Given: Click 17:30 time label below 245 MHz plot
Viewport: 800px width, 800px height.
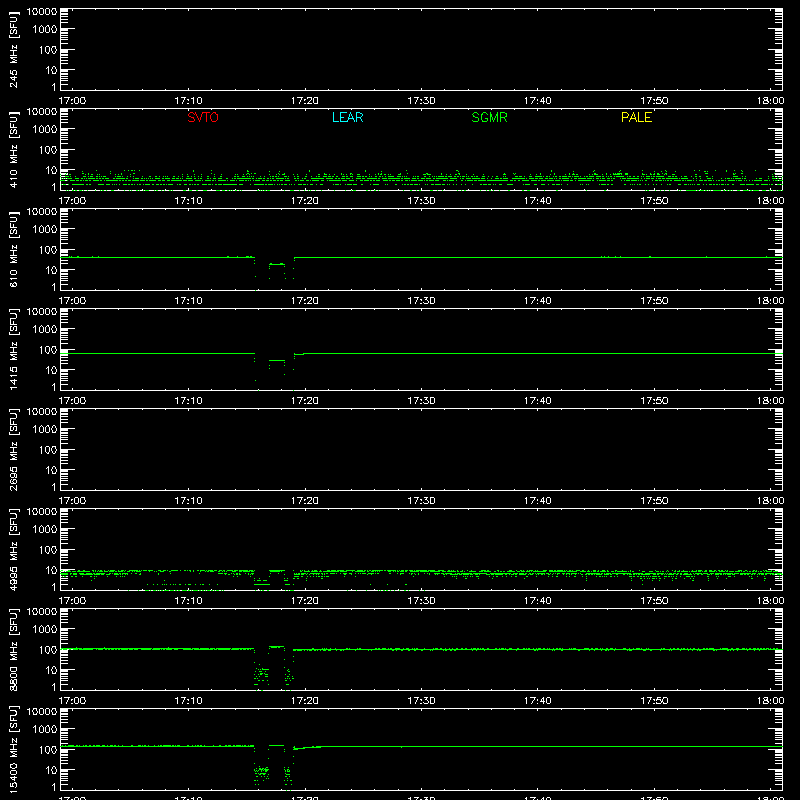Looking at the screenshot, I should coord(421,101).
